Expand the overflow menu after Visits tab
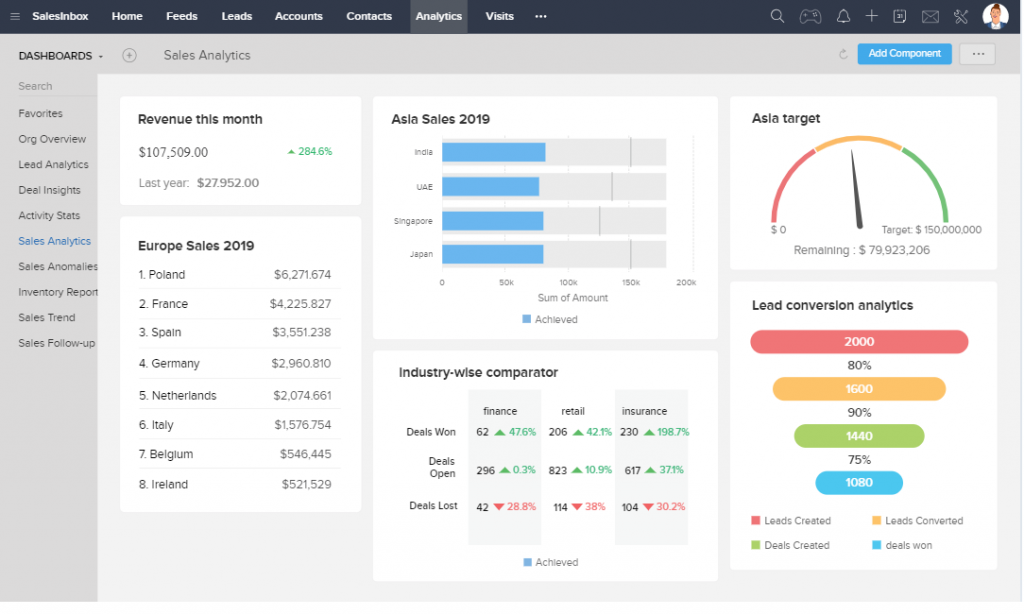This screenshot has width=1024, height=615. pos(541,17)
